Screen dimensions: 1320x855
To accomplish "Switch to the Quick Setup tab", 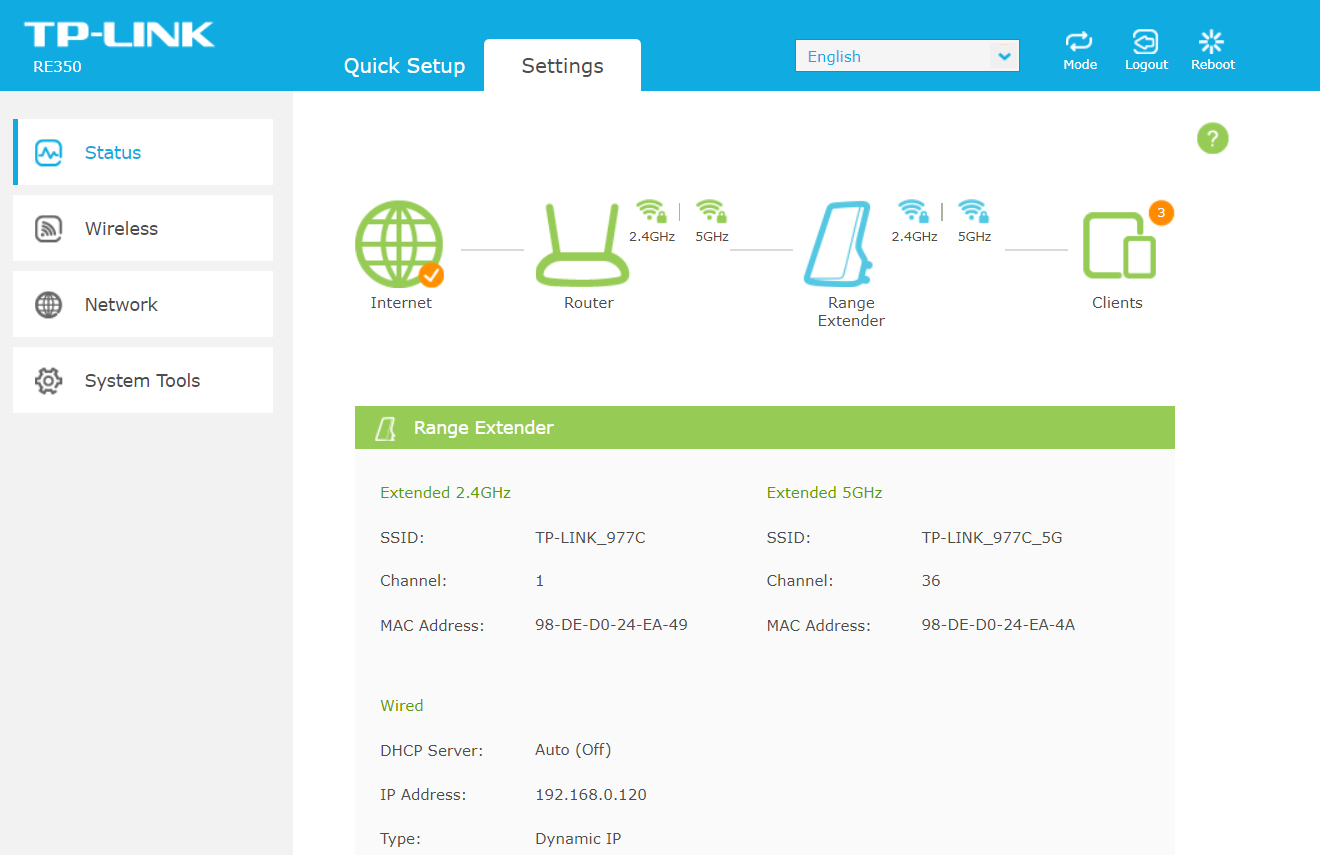I will (404, 66).
